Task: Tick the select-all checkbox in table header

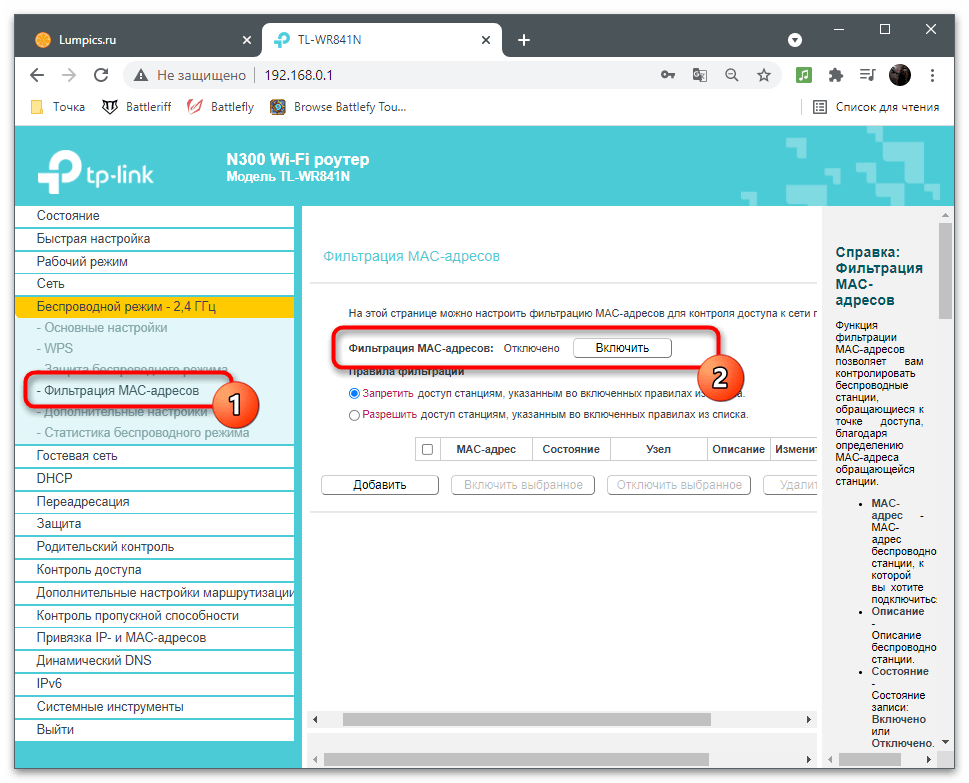Action: (427, 449)
